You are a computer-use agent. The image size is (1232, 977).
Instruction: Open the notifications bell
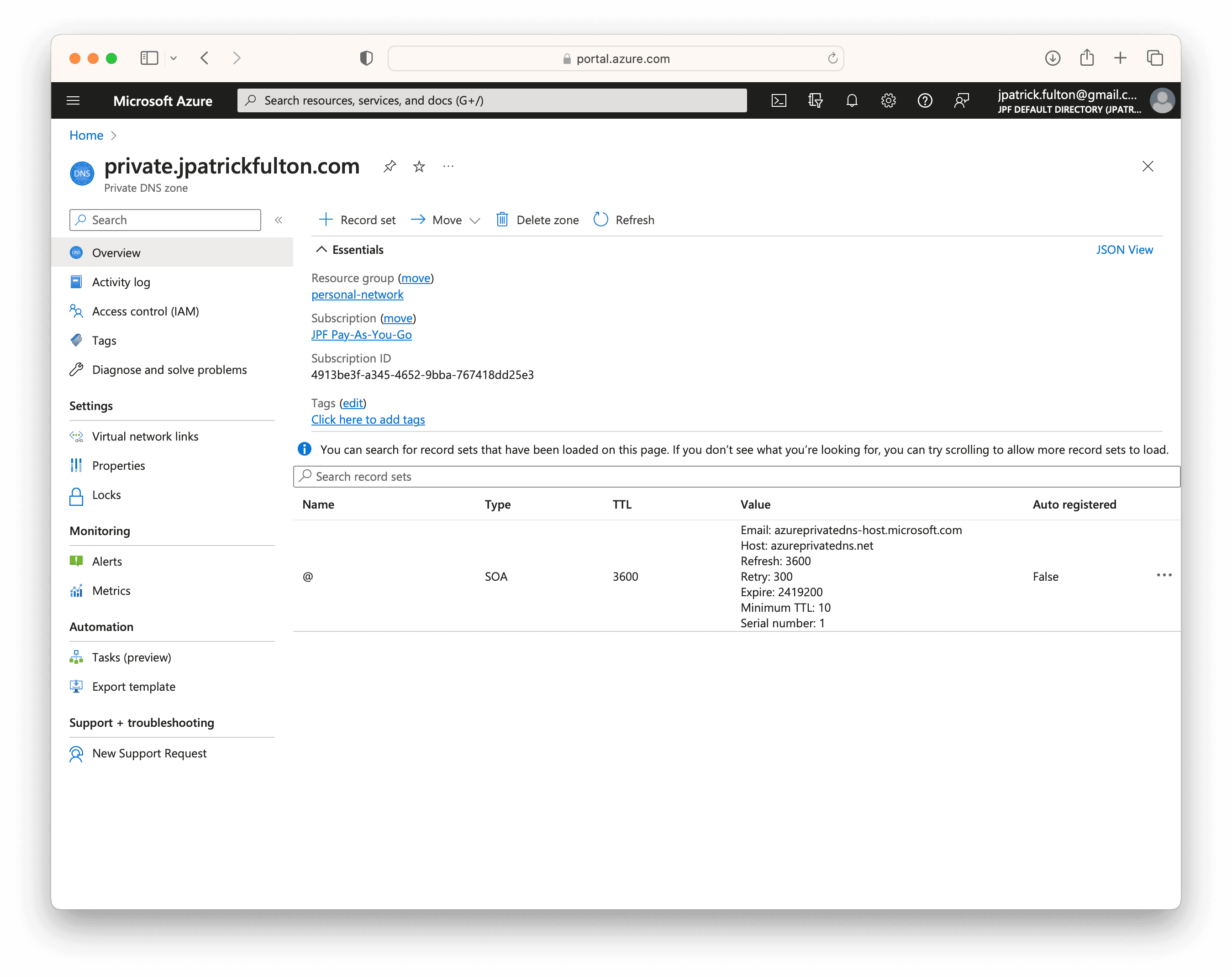click(852, 100)
